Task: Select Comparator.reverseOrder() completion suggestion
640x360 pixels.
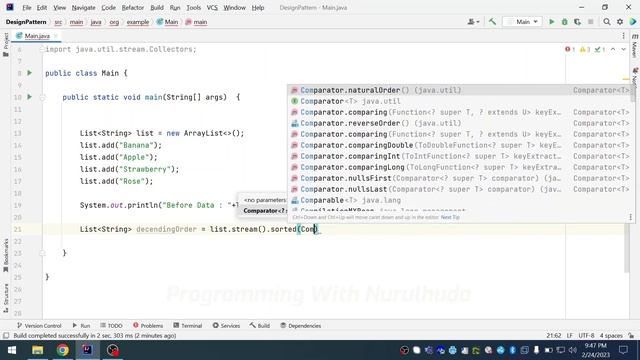Action: click(459, 123)
